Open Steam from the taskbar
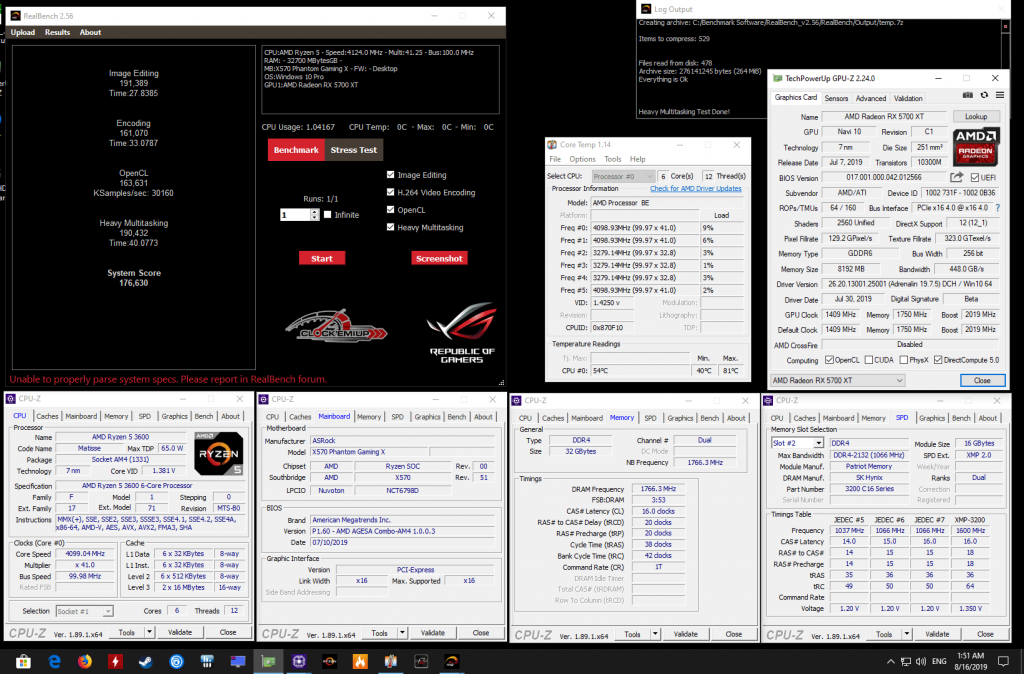This screenshot has width=1024, height=674. click(145, 661)
